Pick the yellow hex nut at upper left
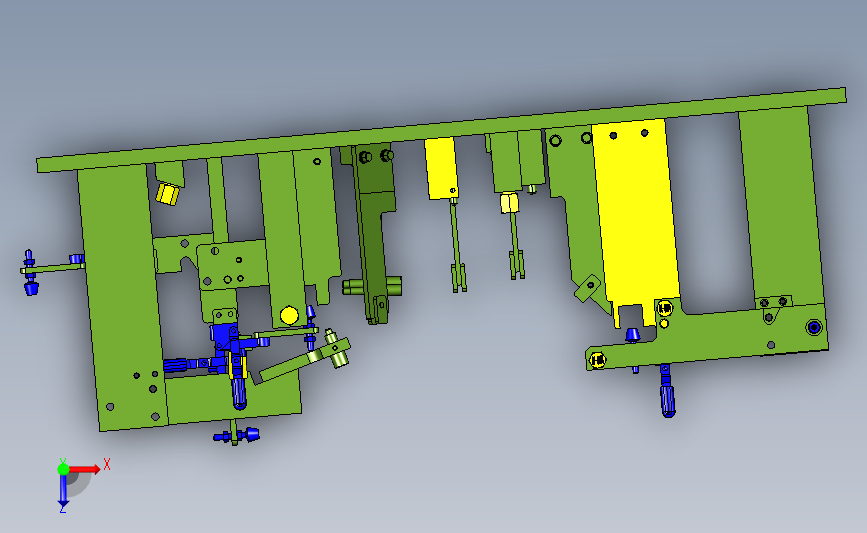 (x=167, y=194)
